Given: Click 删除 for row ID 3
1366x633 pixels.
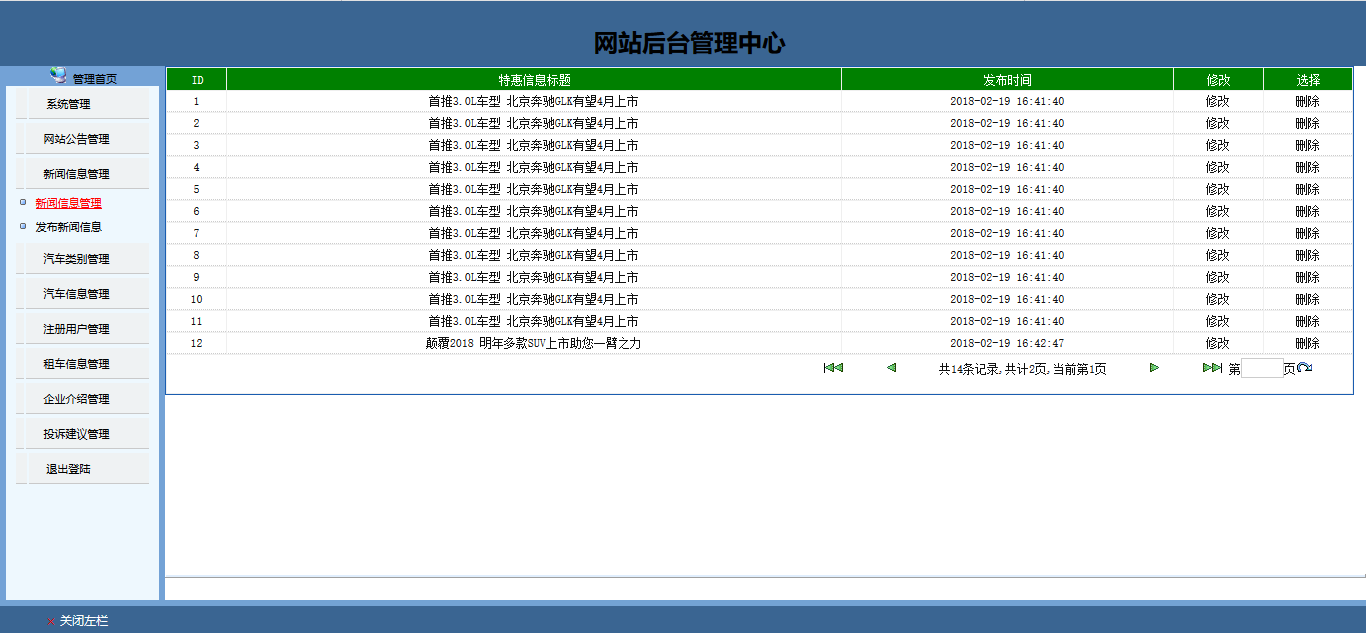Looking at the screenshot, I should 1307,145.
